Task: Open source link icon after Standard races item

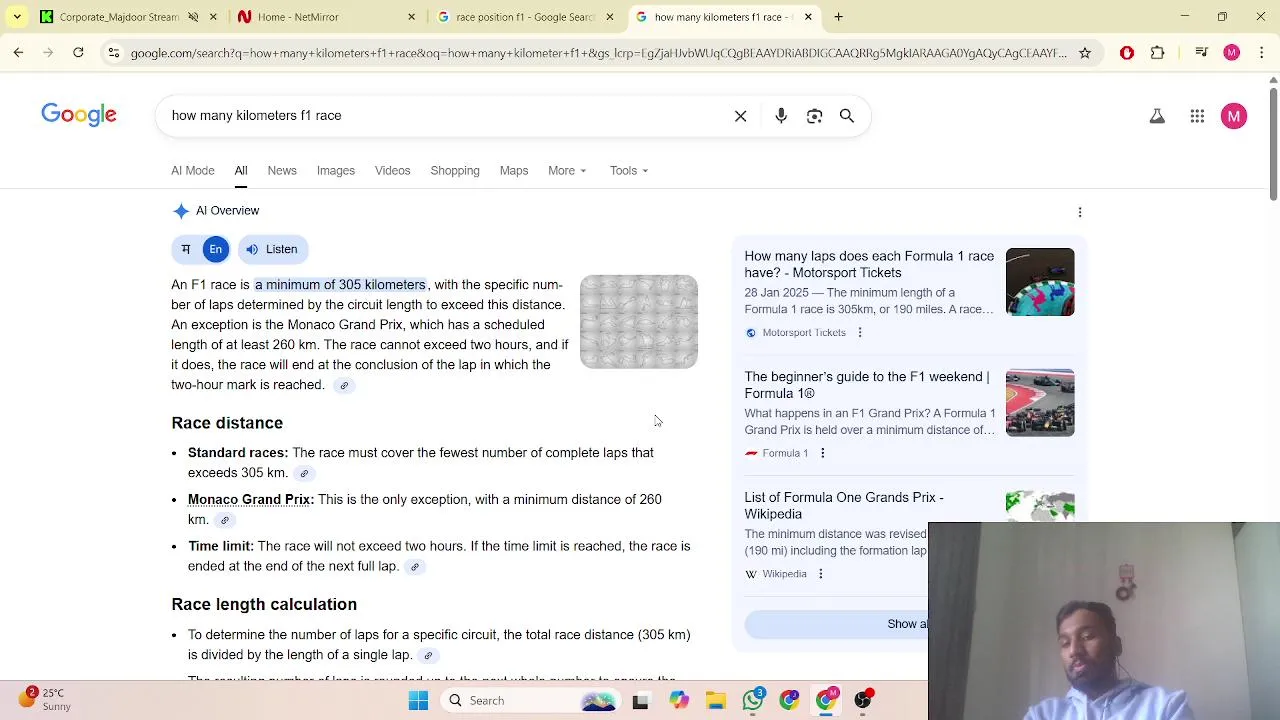Action: [304, 474]
